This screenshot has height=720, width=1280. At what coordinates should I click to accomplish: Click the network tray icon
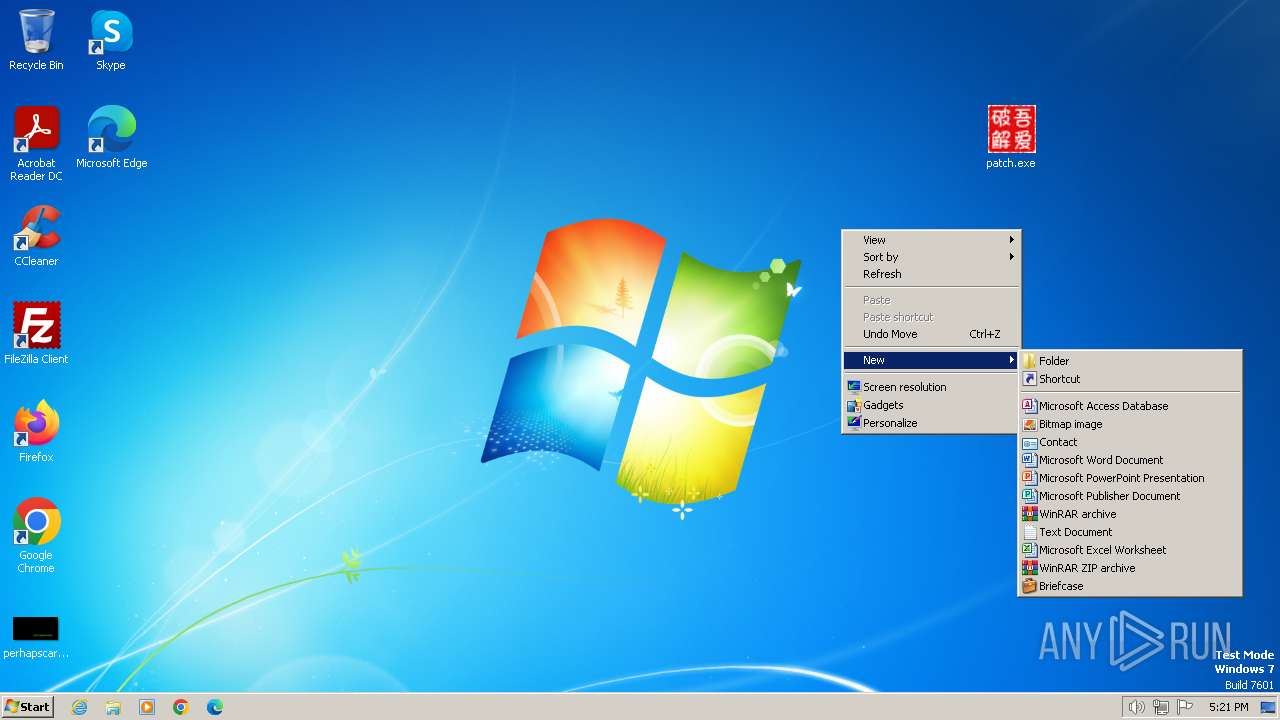[1161, 707]
